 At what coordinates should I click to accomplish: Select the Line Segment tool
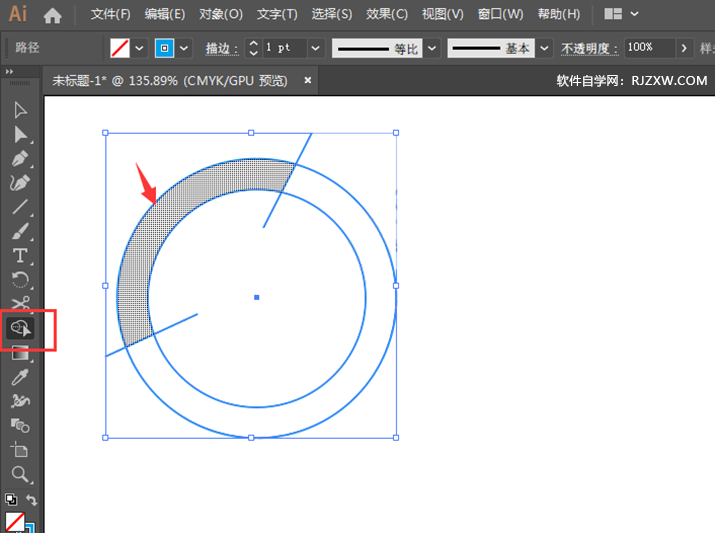pos(20,207)
